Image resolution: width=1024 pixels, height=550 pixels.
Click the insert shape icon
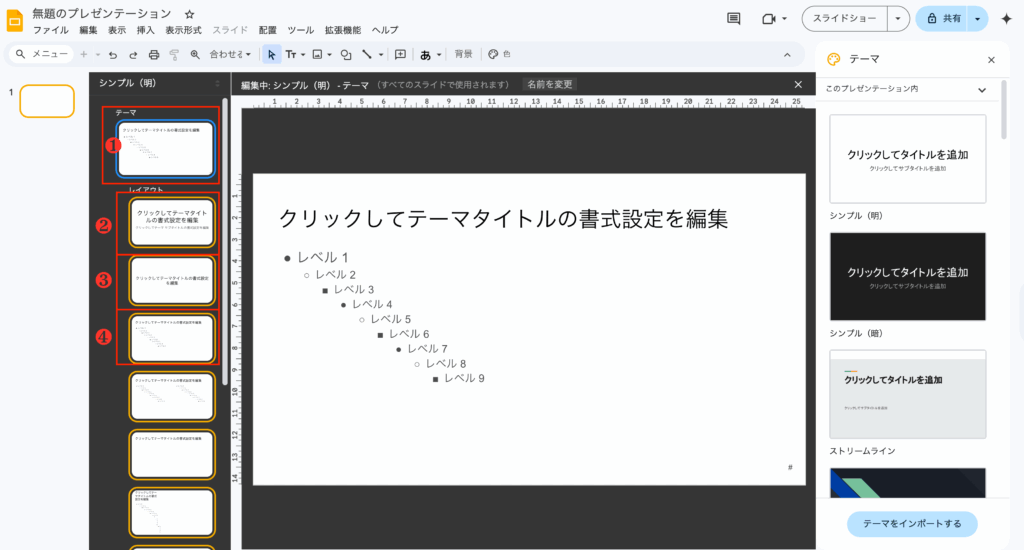point(346,54)
